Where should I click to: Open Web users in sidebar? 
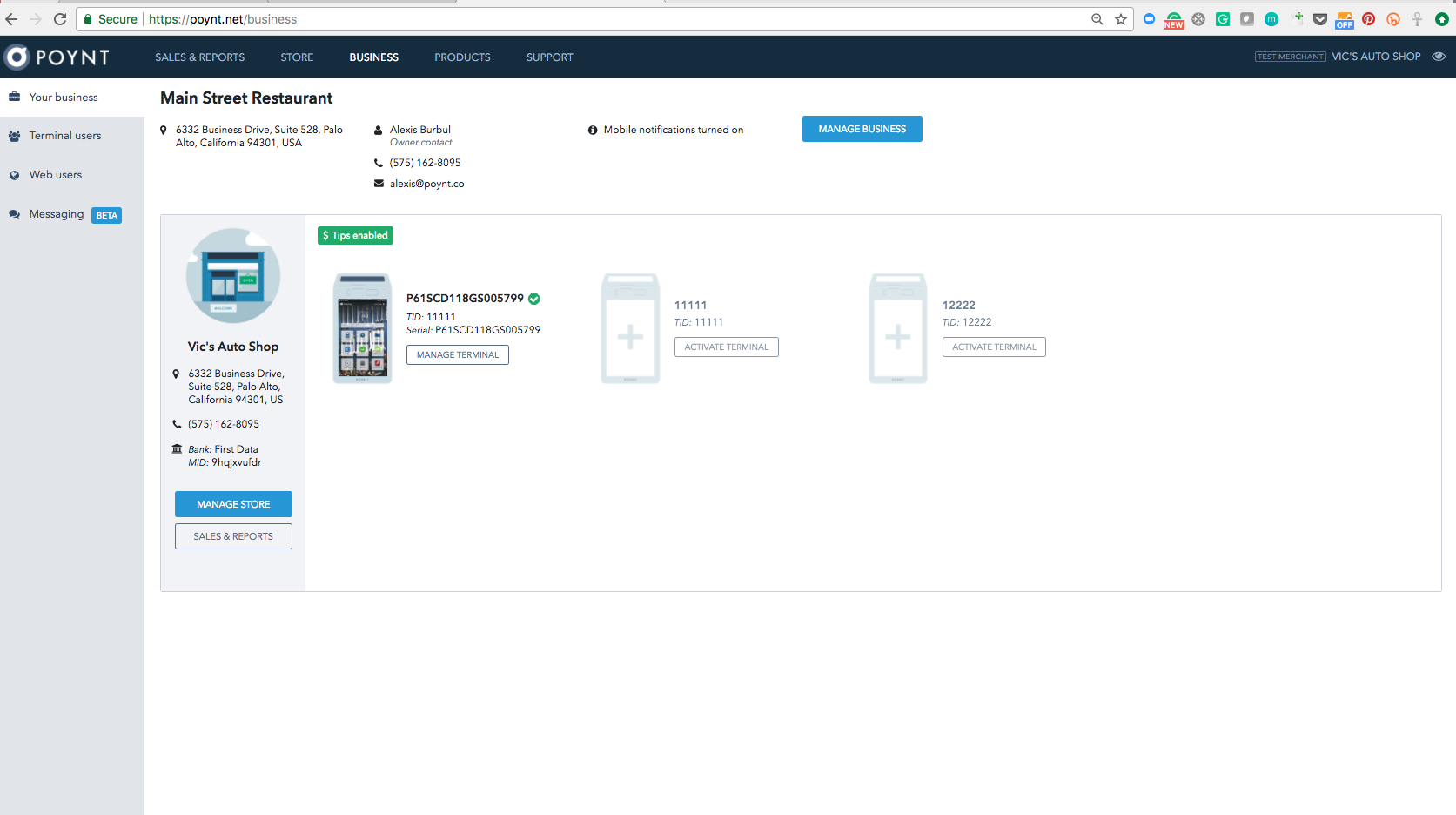click(72, 175)
